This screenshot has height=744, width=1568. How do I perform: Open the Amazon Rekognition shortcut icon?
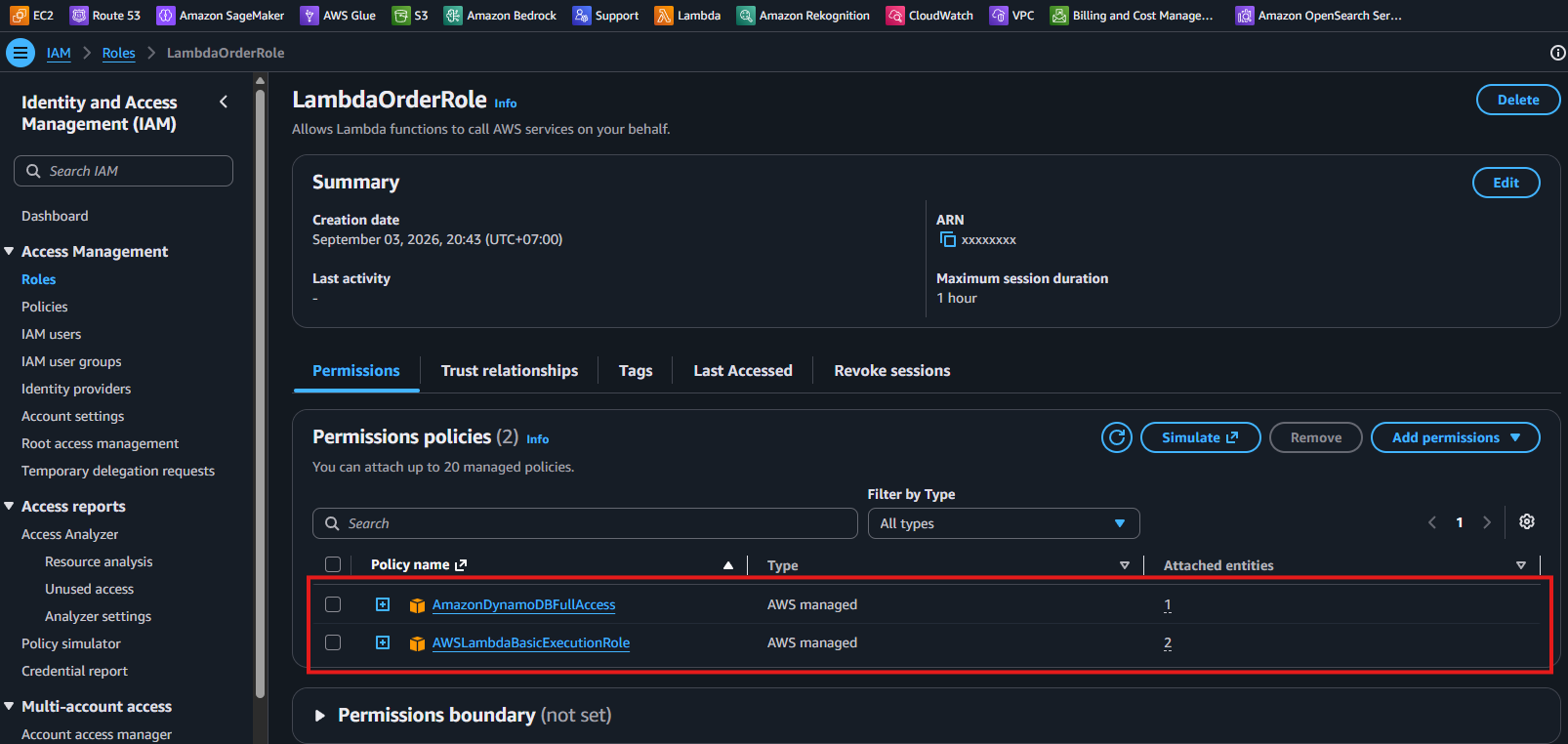click(x=746, y=16)
